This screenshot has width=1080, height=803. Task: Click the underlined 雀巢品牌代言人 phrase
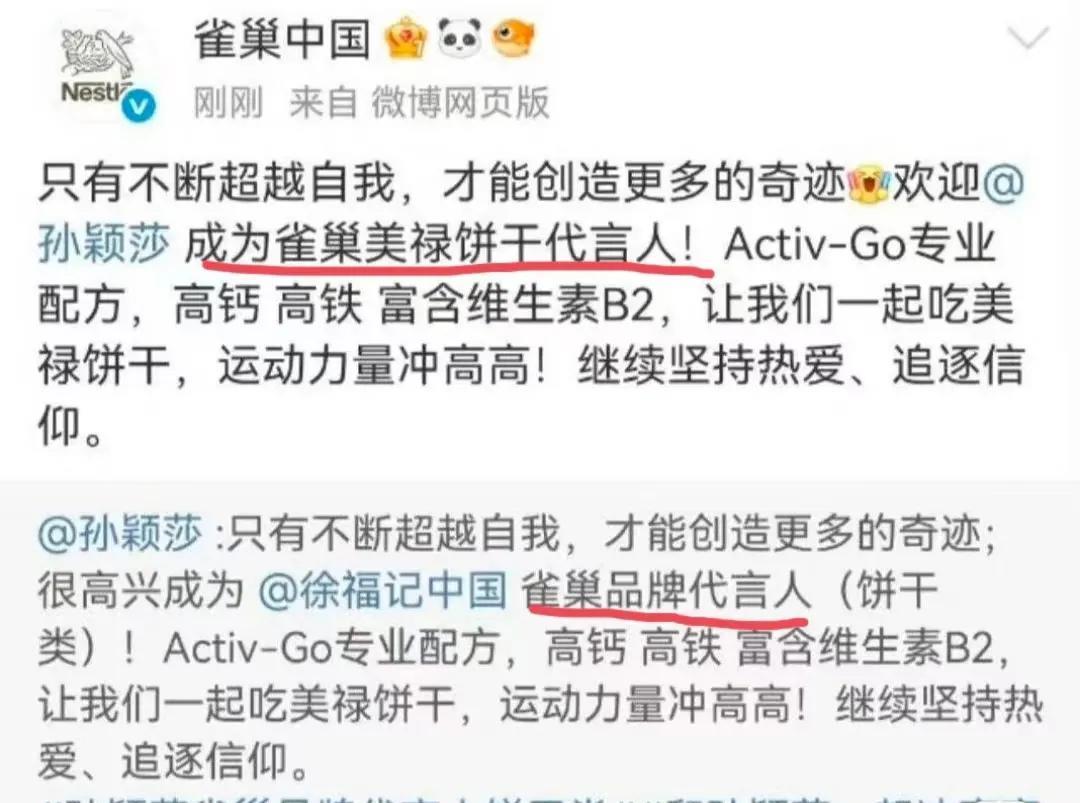coord(664,591)
